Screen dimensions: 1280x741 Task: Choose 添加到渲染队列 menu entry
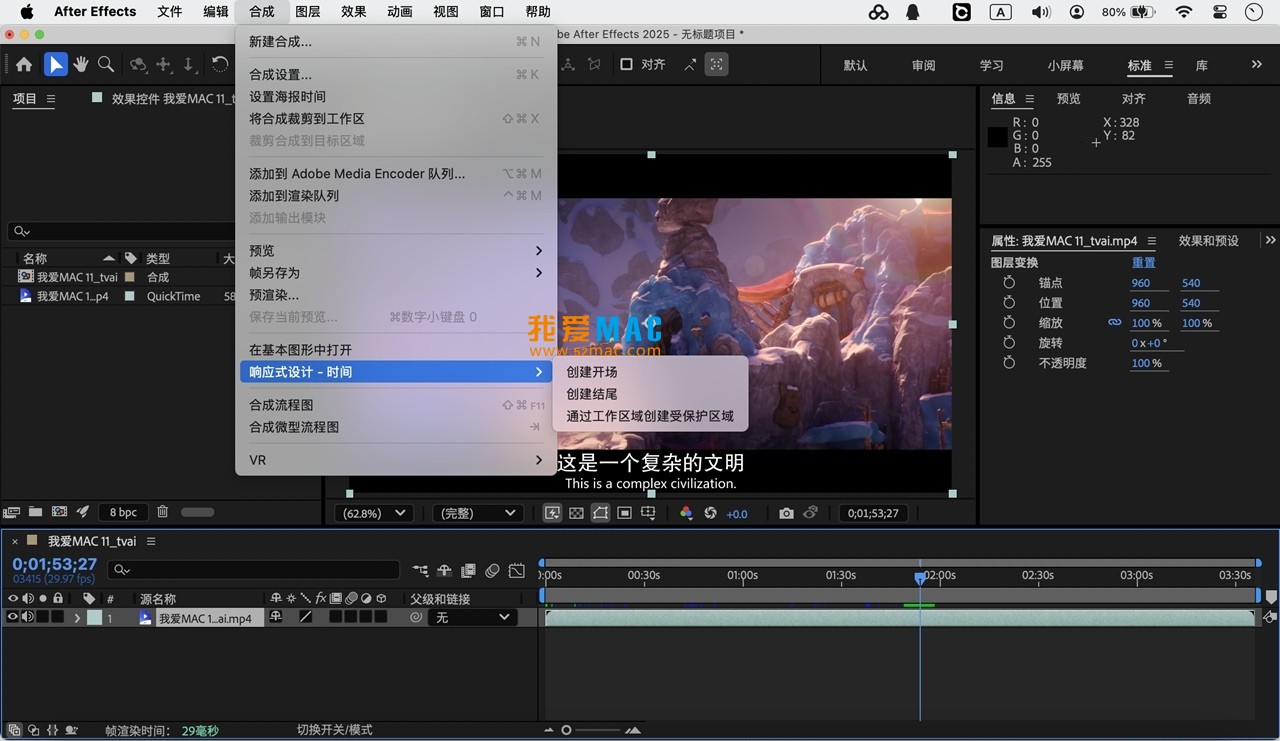[x=395, y=196]
